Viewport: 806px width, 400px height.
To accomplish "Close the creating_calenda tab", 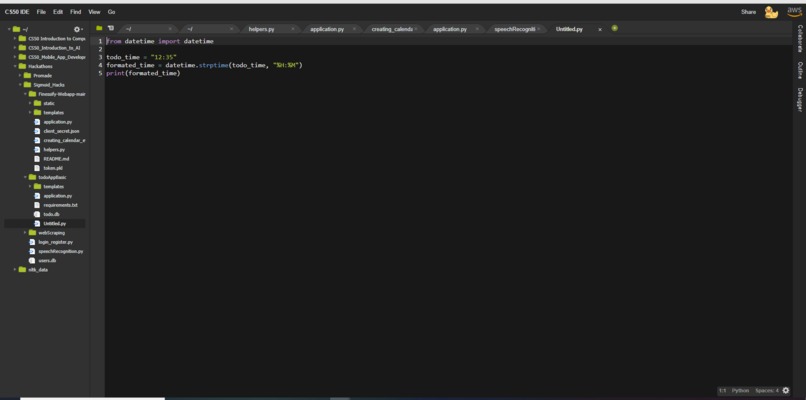I will point(415,29).
